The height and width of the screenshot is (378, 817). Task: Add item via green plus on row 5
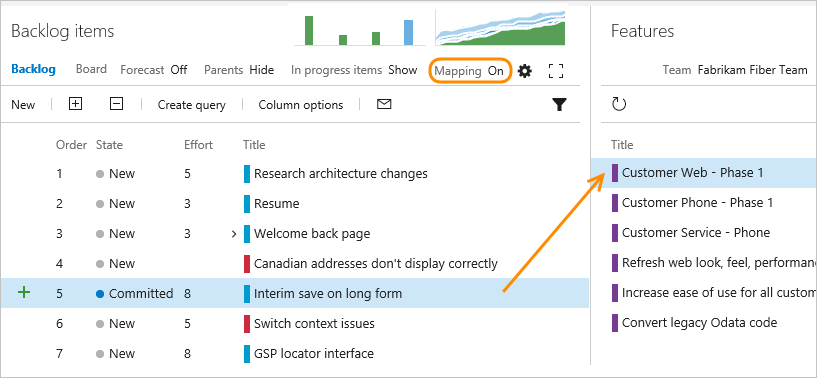[x=24, y=292]
